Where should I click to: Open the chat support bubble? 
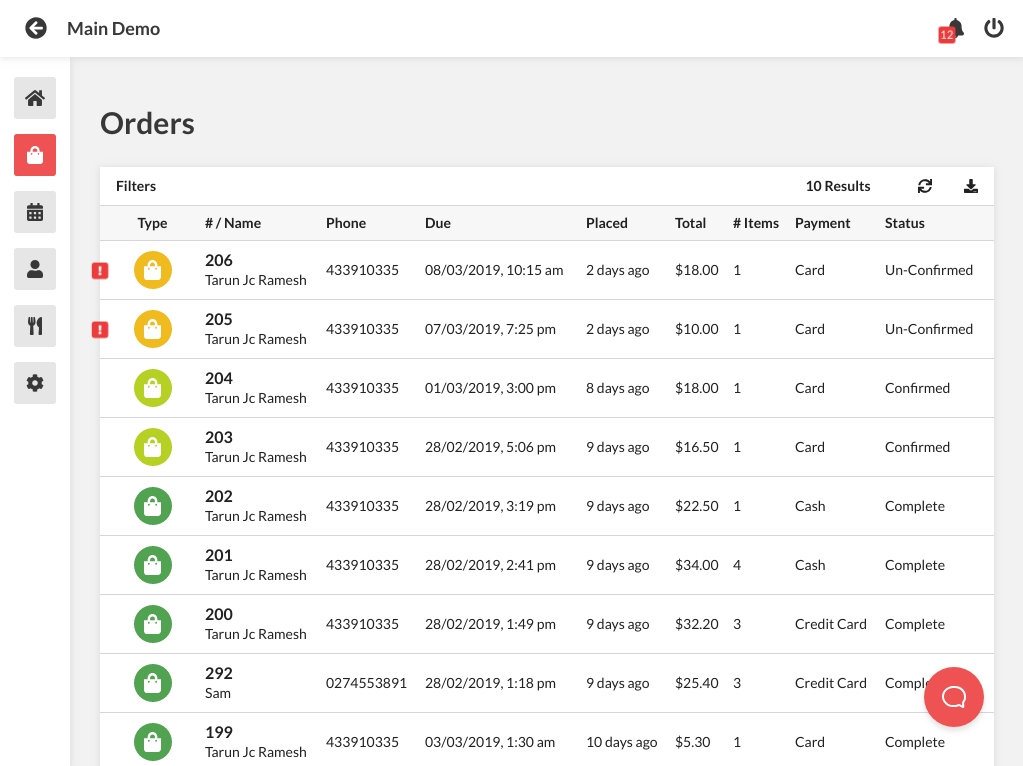tap(953, 696)
